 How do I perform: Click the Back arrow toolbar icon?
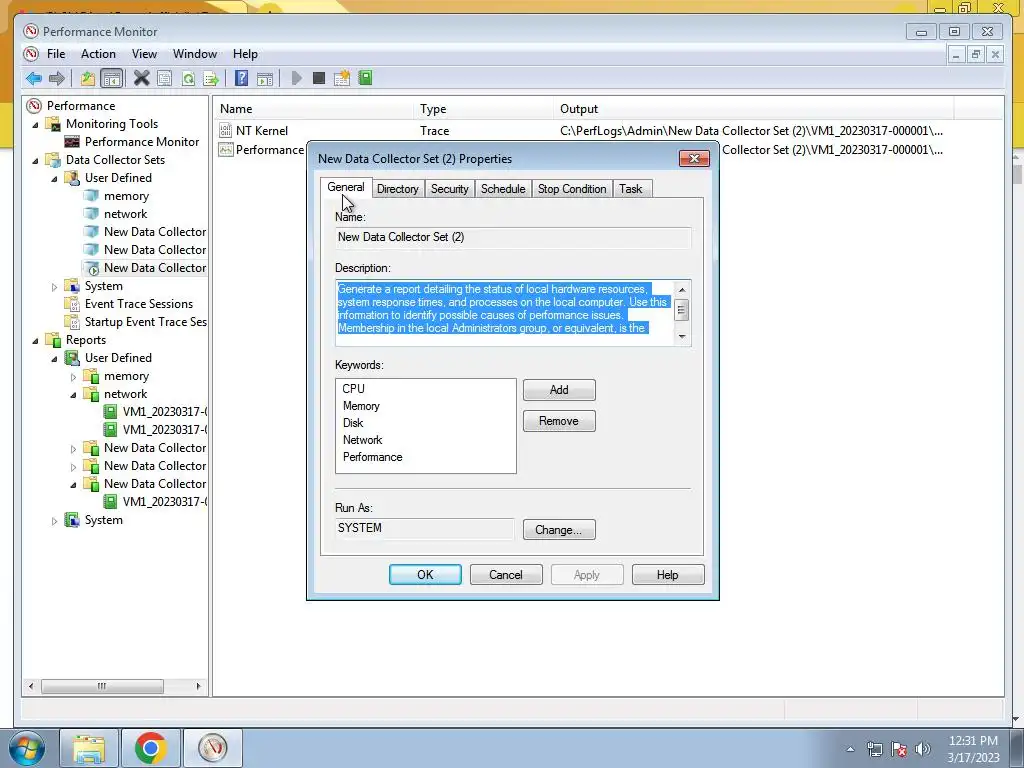pos(34,78)
